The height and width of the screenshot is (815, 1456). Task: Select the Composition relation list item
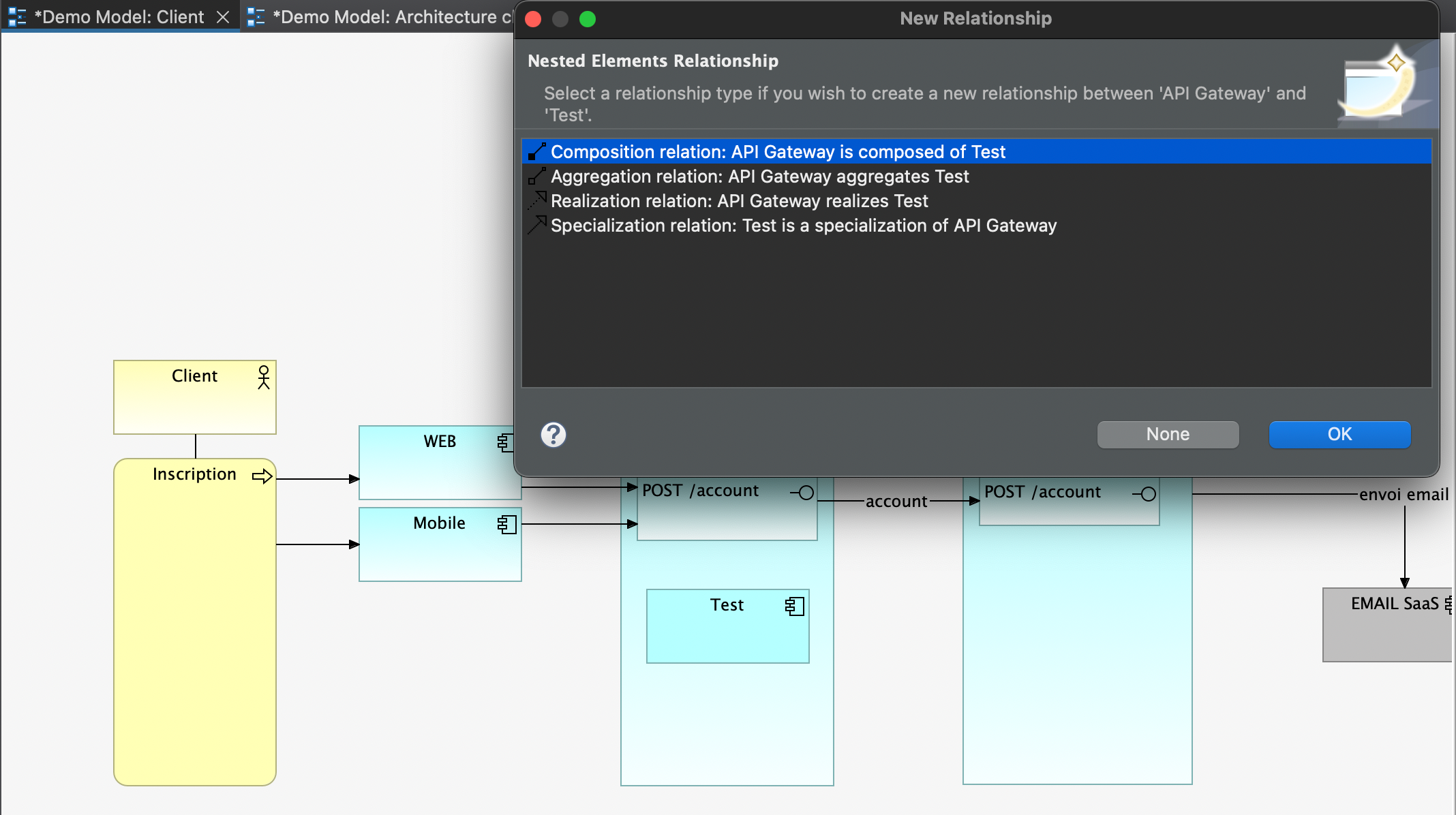pyautogui.click(x=976, y=151)
